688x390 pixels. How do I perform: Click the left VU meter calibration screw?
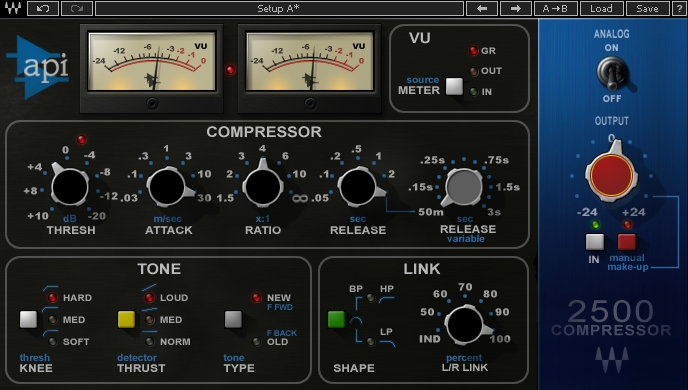click(152, 104)
